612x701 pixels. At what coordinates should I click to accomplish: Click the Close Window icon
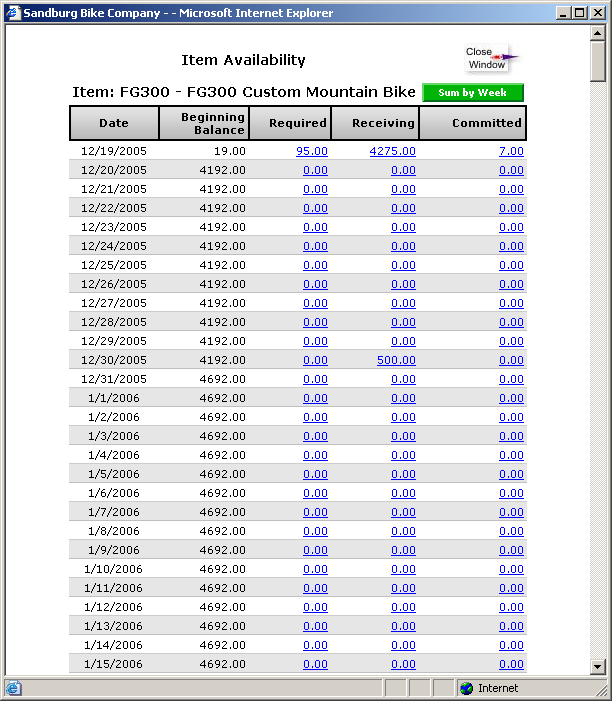(x=488, y=59)
